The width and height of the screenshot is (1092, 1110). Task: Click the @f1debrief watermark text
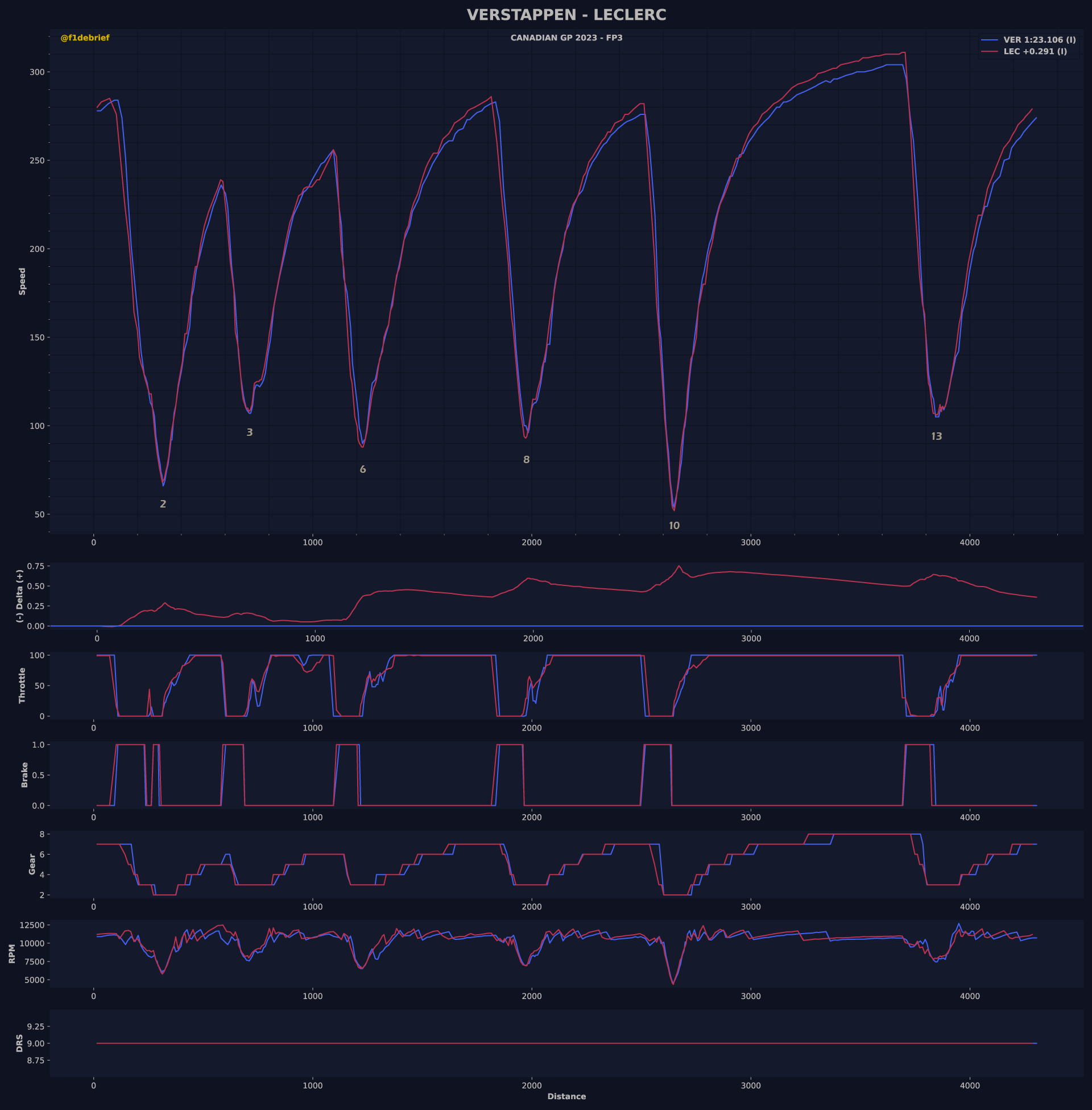(85, 38)
